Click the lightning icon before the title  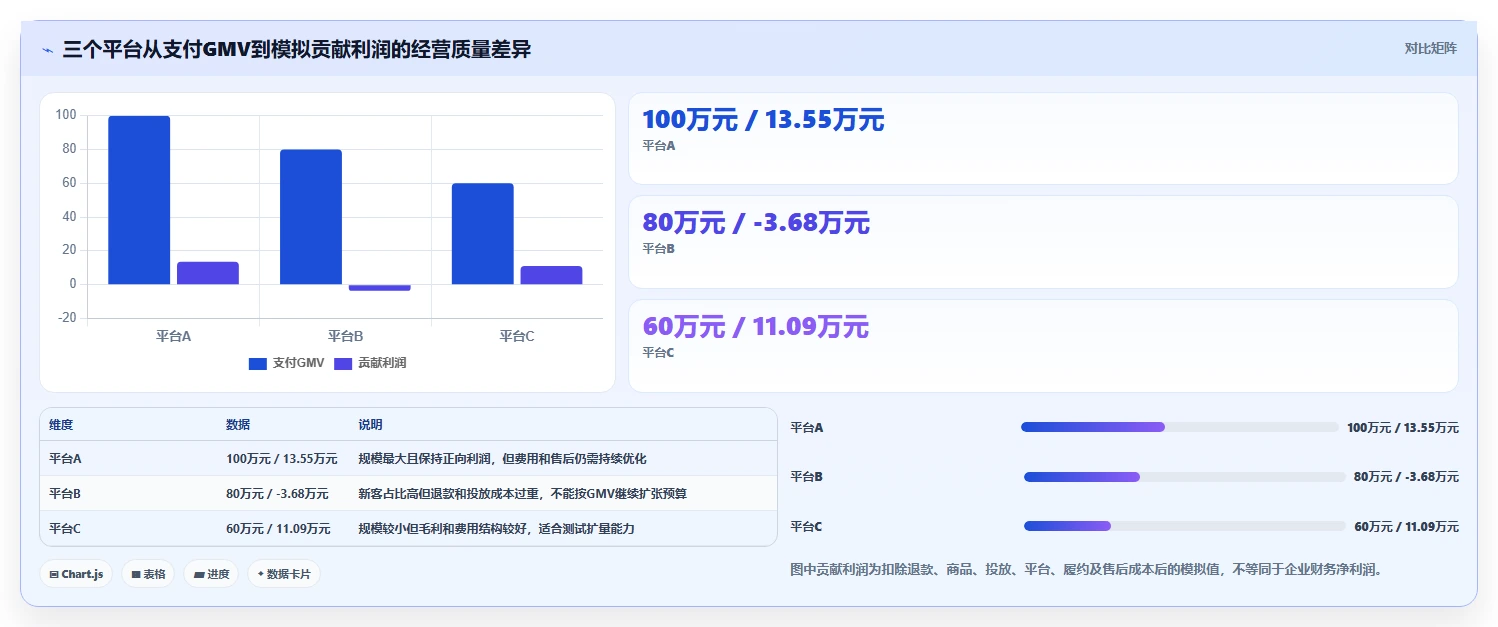[x=47, y=50]
